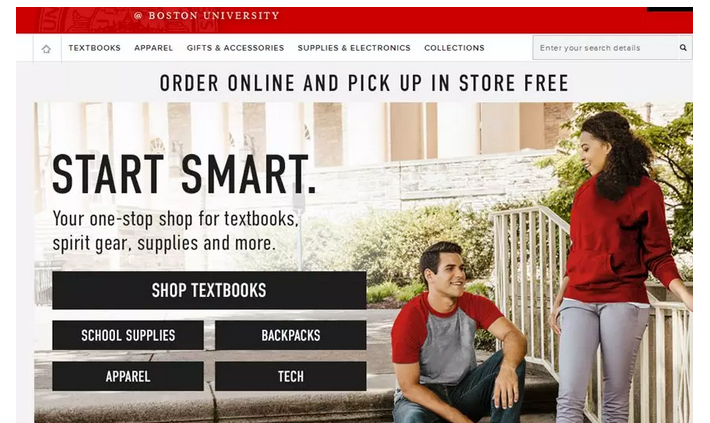Click the @ Boston University header text

tap(206, 16)
